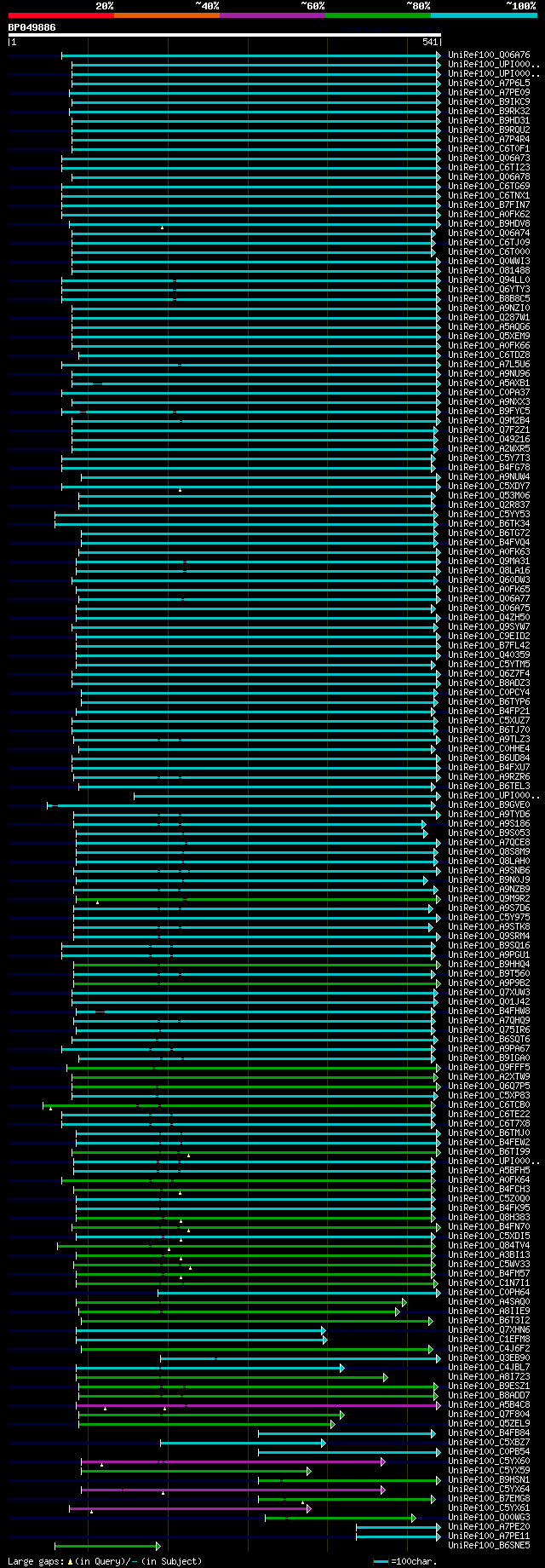Image resolution: width=545 pixels, height=1568 pixels.
Task: Select the UniRef100_A5AQG6 entry
Action: pyautogui.click(x=489, y=327)
